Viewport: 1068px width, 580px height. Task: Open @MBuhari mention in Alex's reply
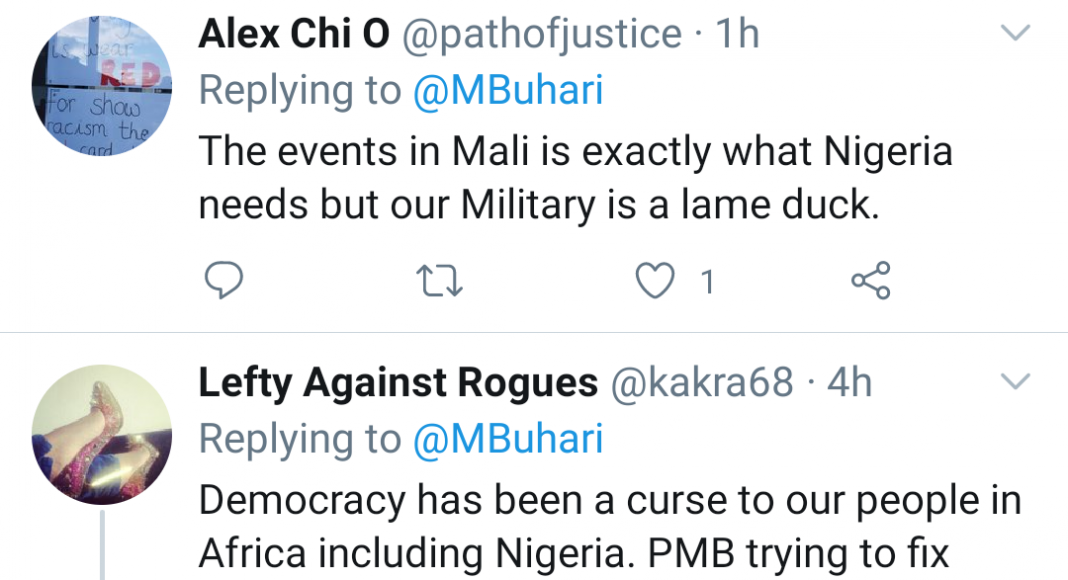click(x=508, y=91)
